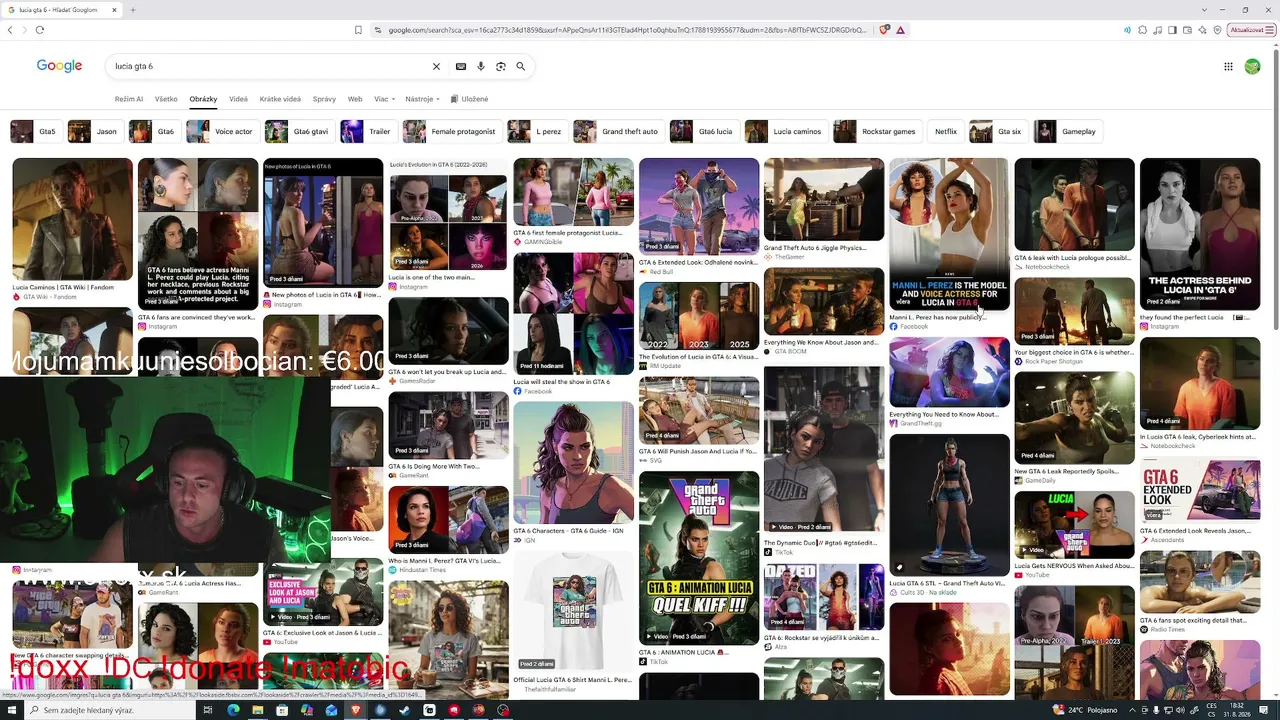Image resolution: width=1280 pixels, height=720 pixels.
Task: Open the search tab list dropdown arrow
Action: coord(1203,10)
